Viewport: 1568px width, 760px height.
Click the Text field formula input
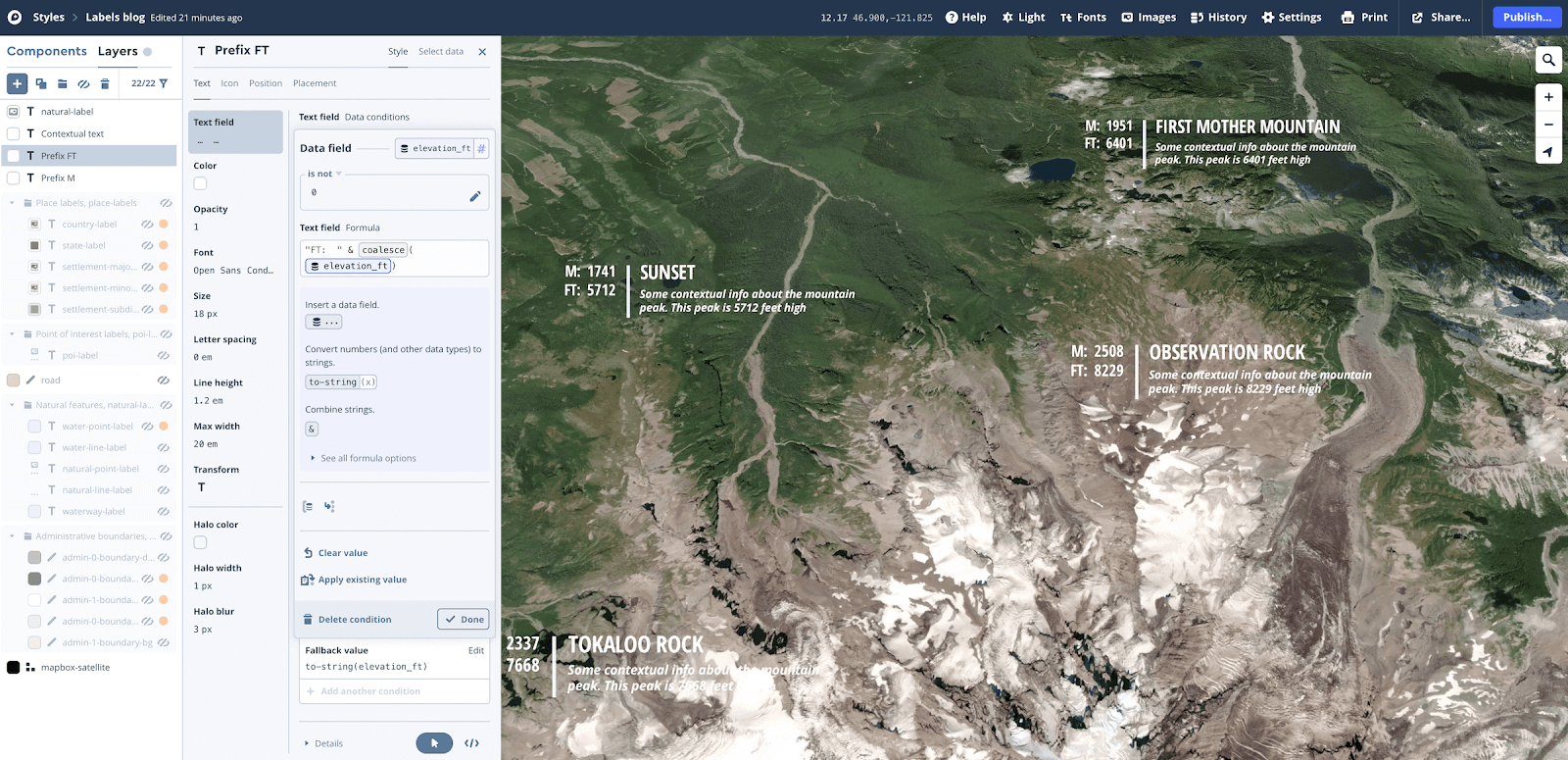tap(394, 258)
